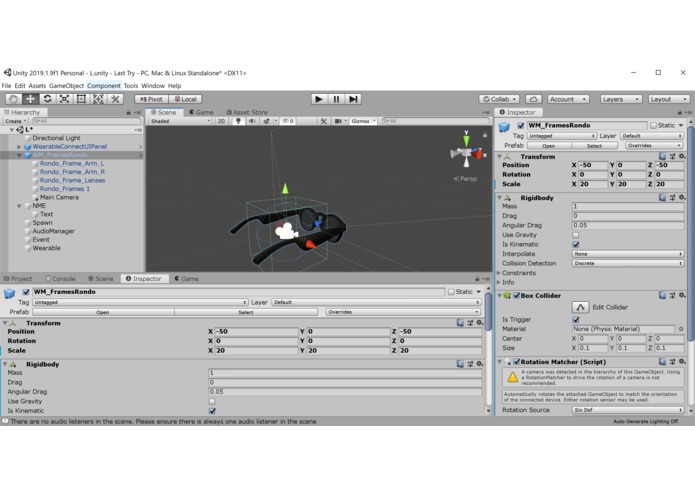This screenshot has height=494, width=695.
Task: Select the Scale tool
Action: pos(64,99)
